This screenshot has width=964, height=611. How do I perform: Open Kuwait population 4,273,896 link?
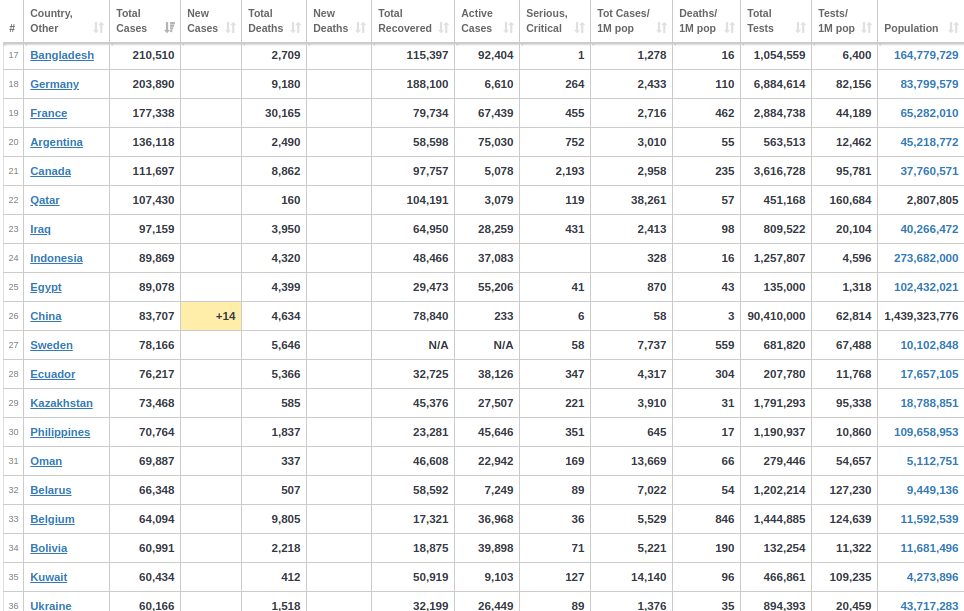pos(933,577)
